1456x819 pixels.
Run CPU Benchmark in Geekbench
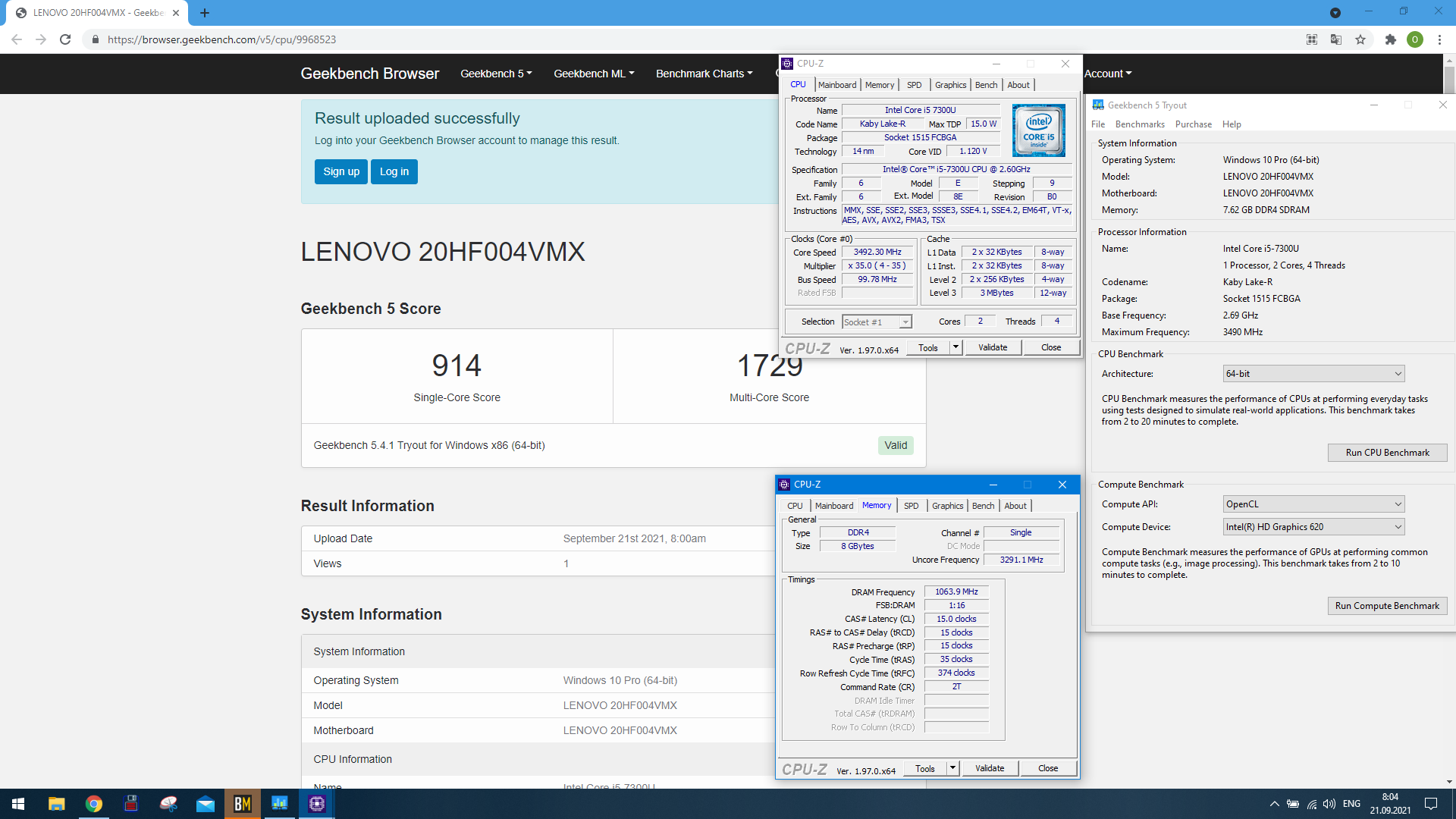1387,453
